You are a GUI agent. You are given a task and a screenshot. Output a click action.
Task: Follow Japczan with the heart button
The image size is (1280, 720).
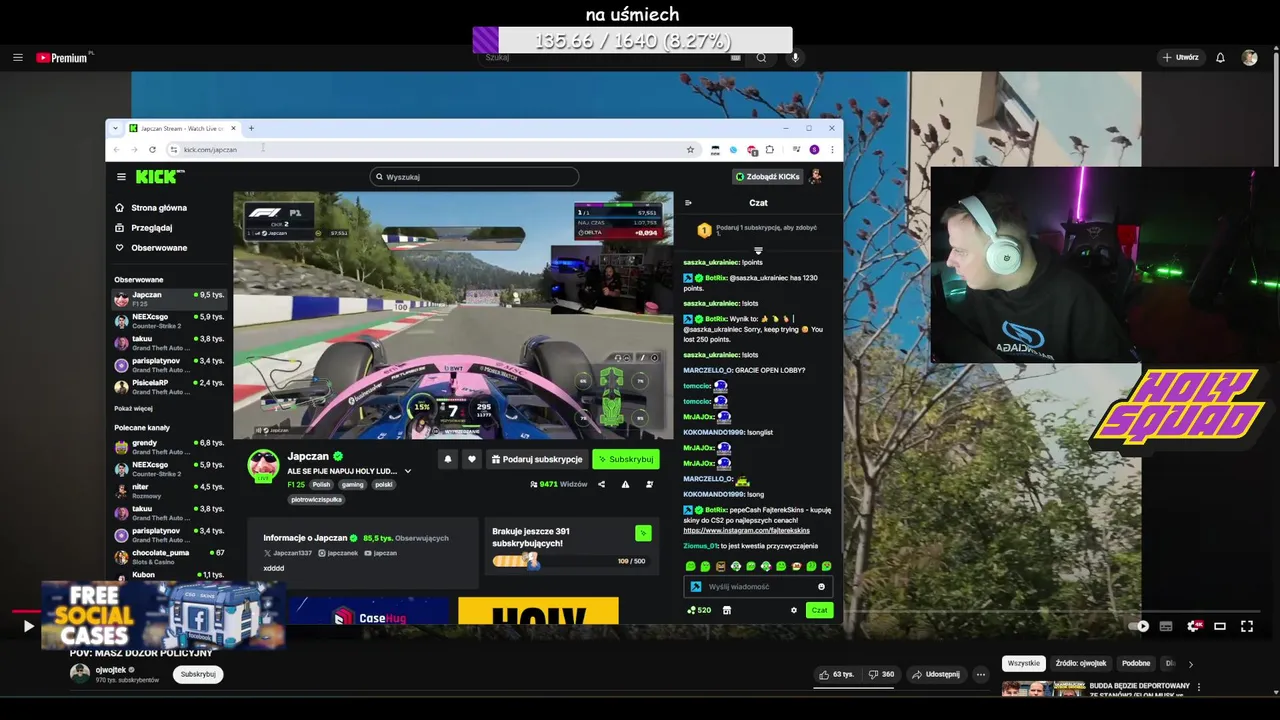click(472, 459)
